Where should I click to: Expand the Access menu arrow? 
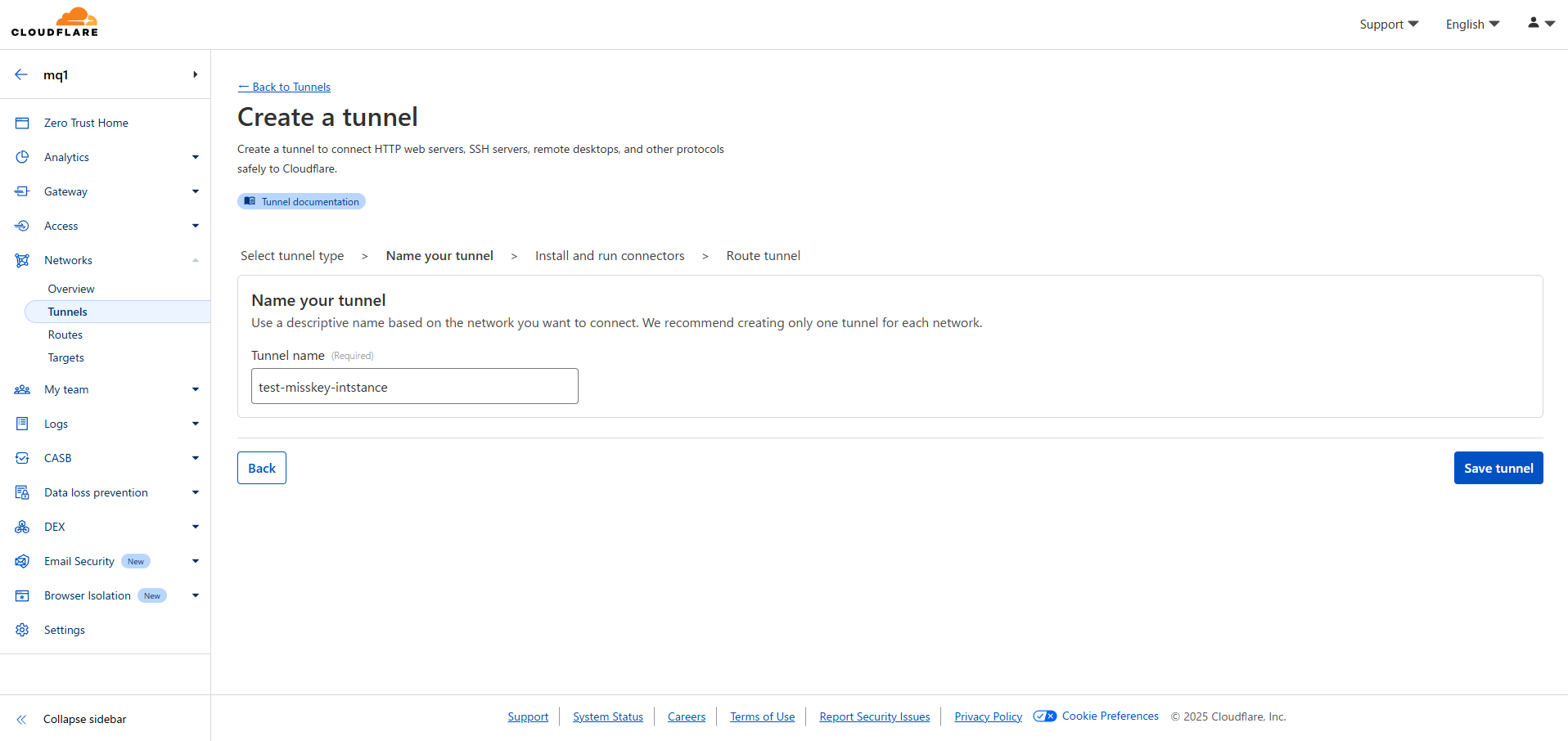196,226
